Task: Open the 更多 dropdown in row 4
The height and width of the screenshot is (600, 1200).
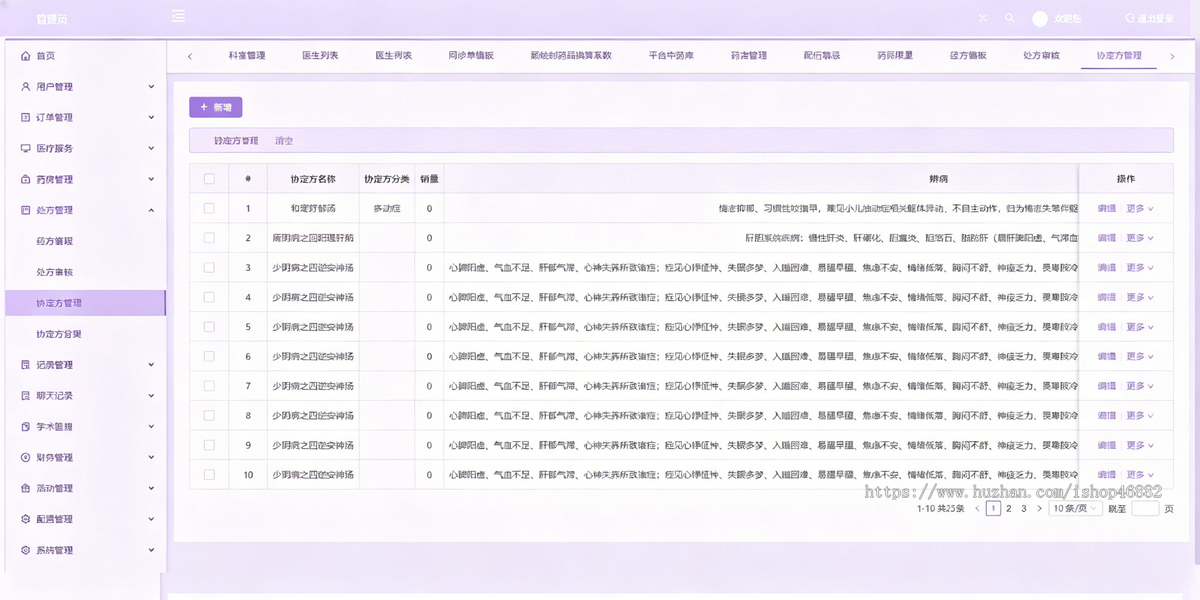Action: point(1140,298)
